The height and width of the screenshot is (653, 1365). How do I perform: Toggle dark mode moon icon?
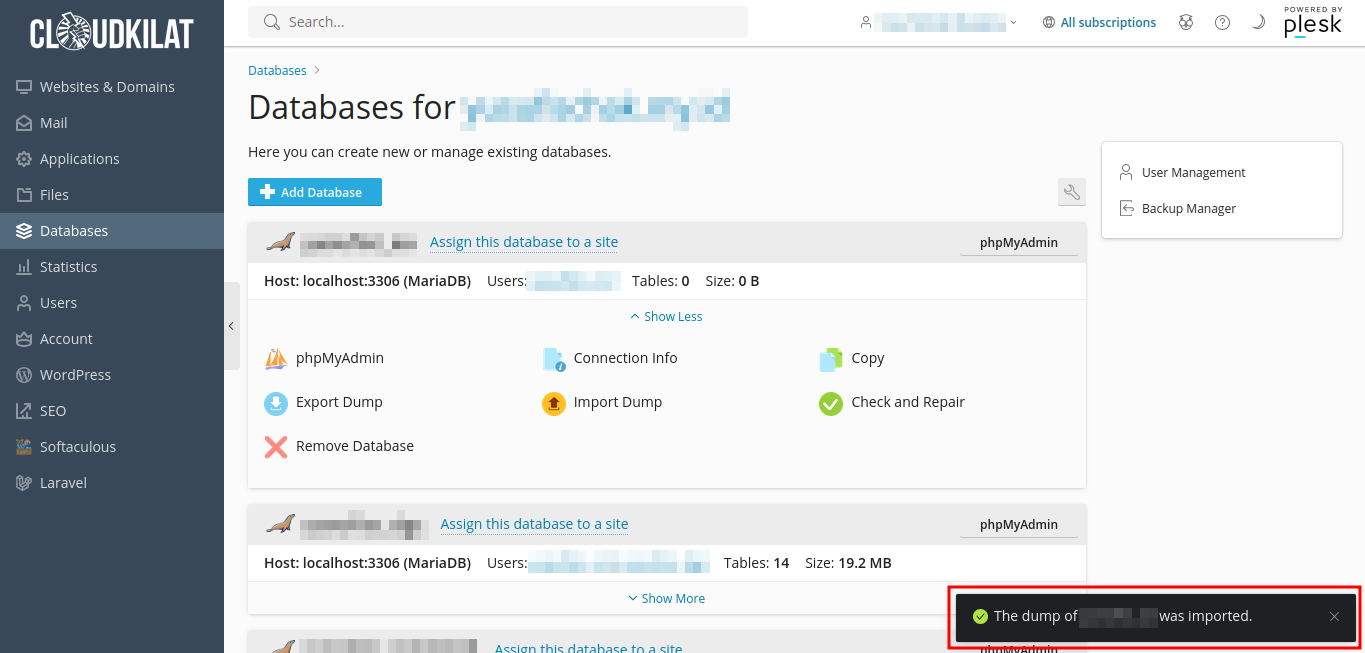click(x=1258, y=22)
